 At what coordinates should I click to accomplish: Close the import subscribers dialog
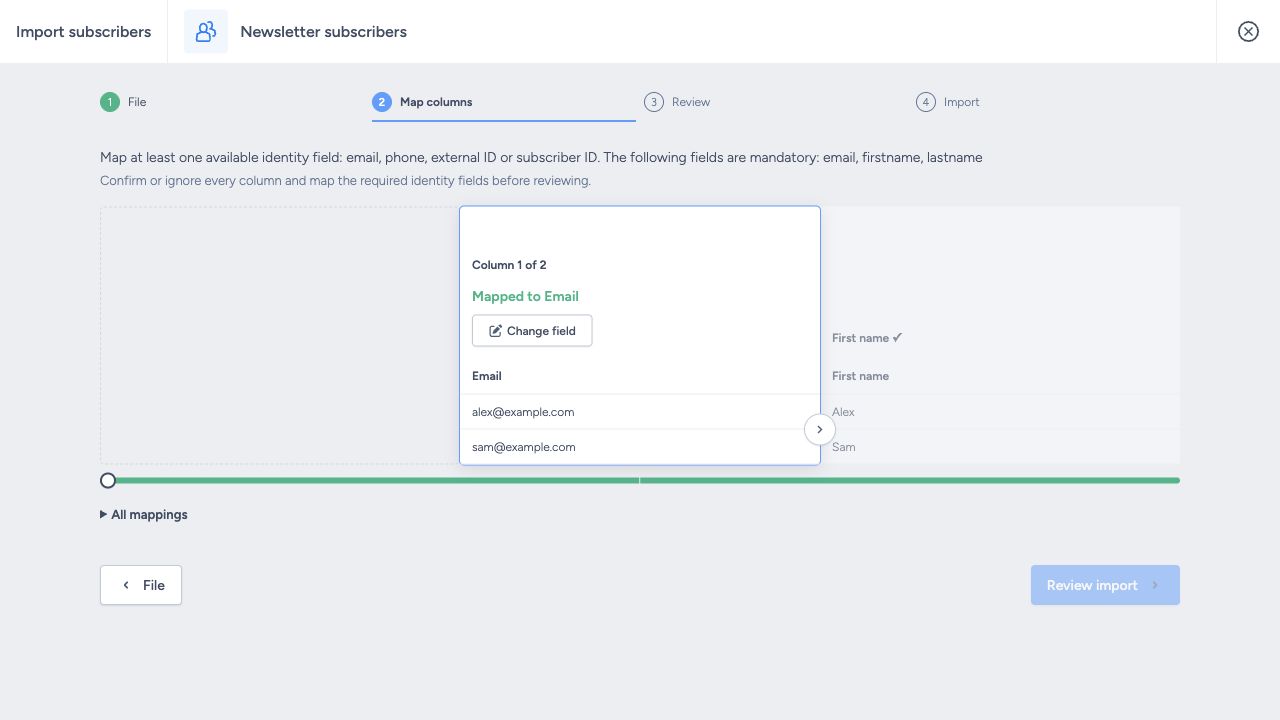tap(1248, 32)
